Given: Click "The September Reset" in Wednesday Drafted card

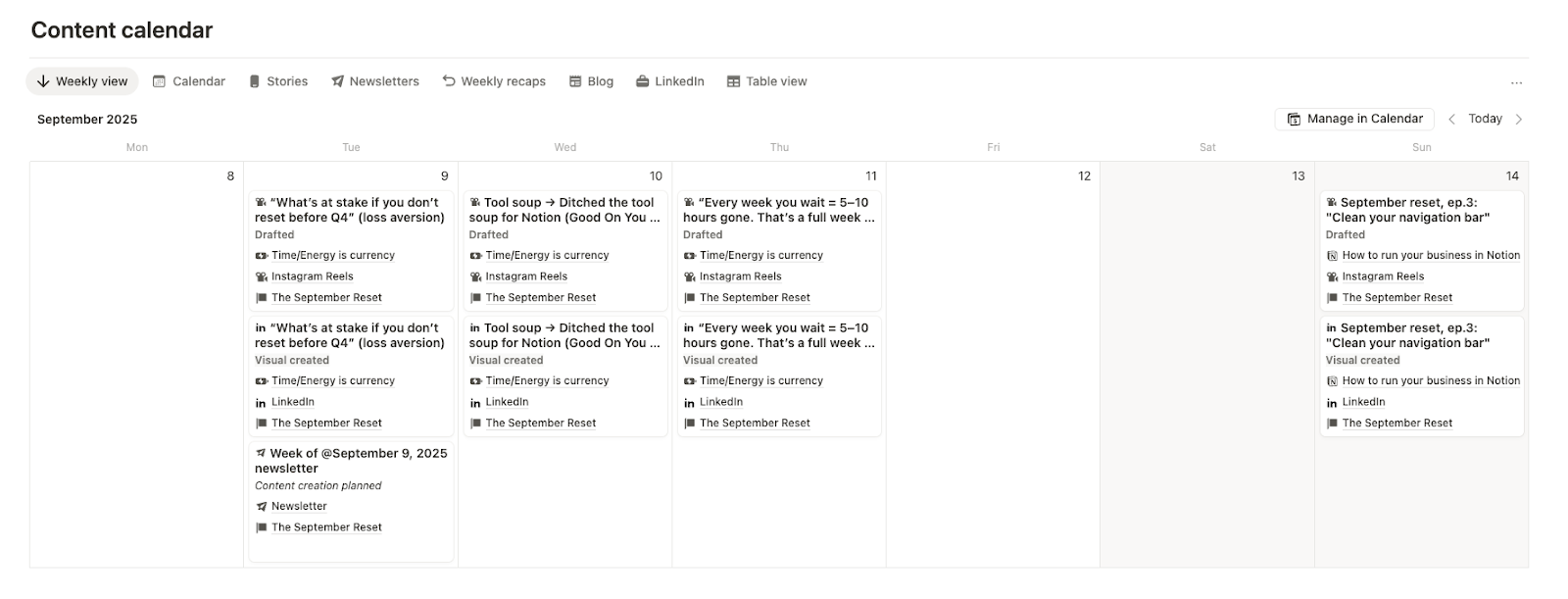Looking at the screenshot, I should tap(541, 298).
